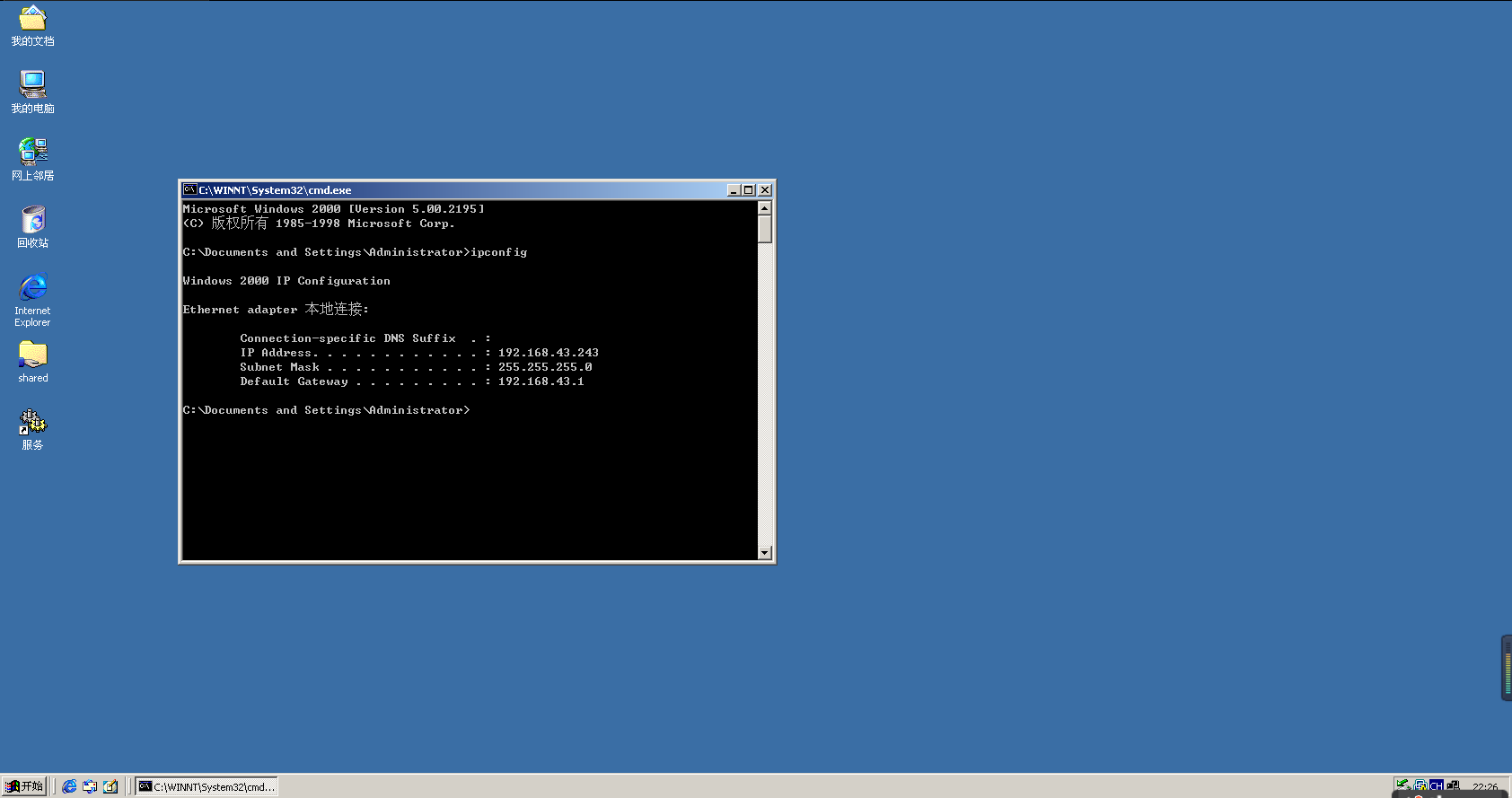Click the 'Ethernet adapter 本地连接:' line
Screen dimensions: 1512x798
(x=276, y=309)
